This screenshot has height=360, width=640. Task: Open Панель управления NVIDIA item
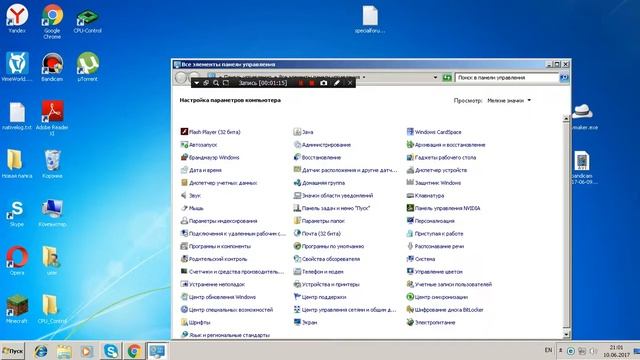pos(443,208)
